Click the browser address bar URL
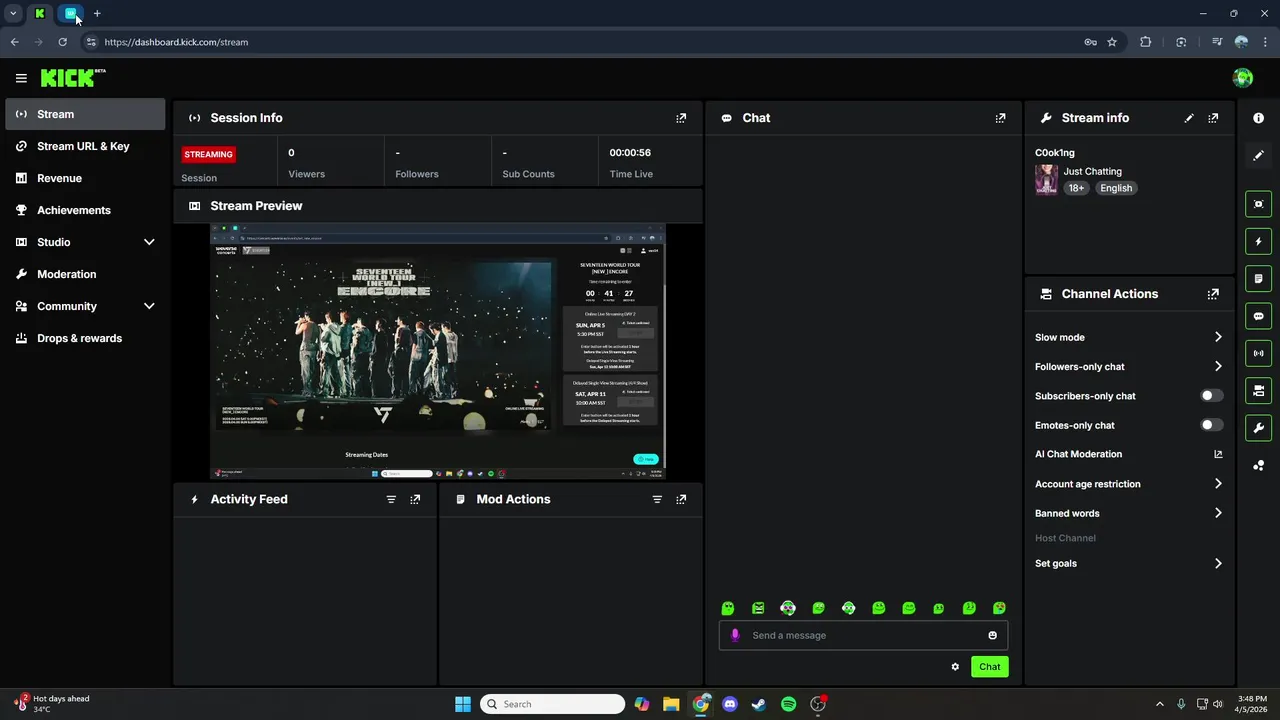Viewport: 1280px width, 720px height. tap(176, 42)
